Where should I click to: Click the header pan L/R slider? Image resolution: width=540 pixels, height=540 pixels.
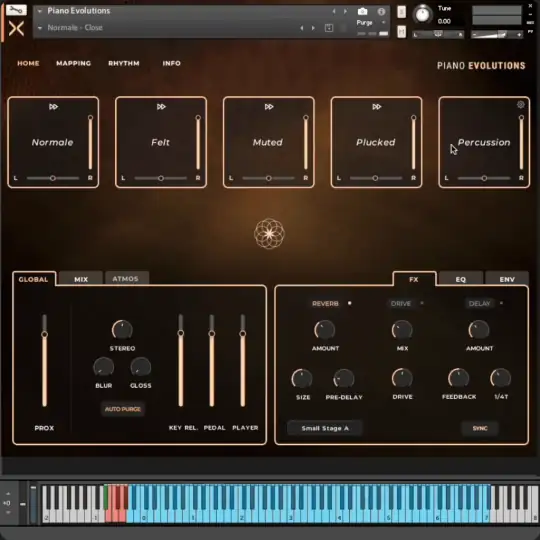pyautogui.click(x=438, y=34)
